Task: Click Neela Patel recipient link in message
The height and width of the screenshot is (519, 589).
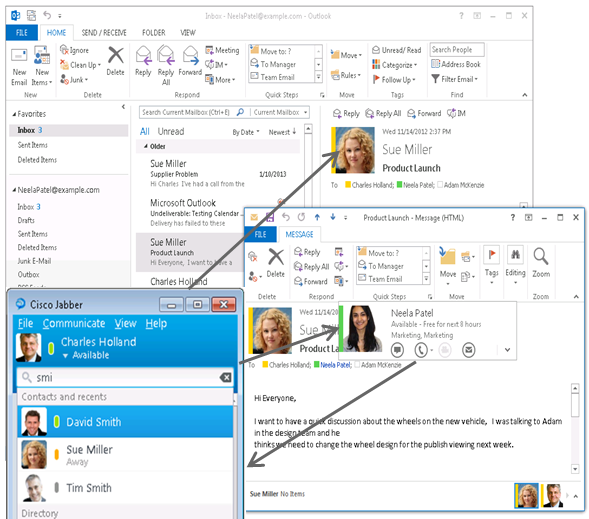Action: coord(336,365)
